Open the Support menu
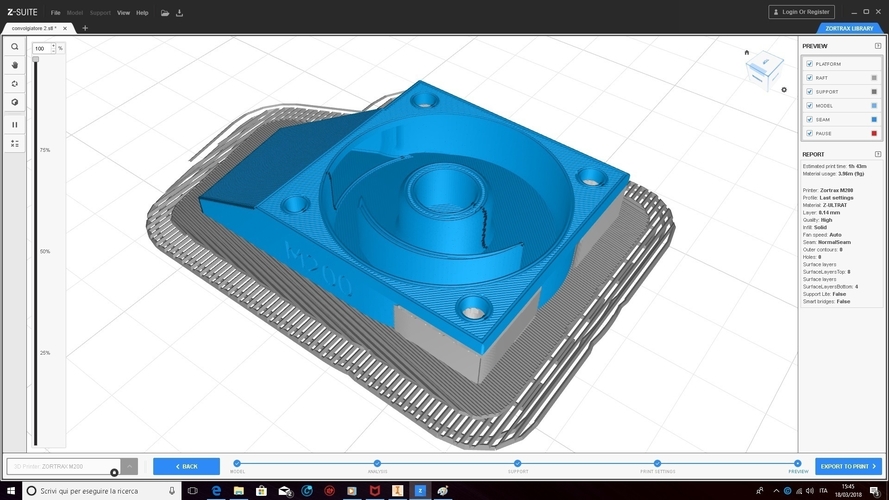This screenshot has width=889, height=500. 100,12
